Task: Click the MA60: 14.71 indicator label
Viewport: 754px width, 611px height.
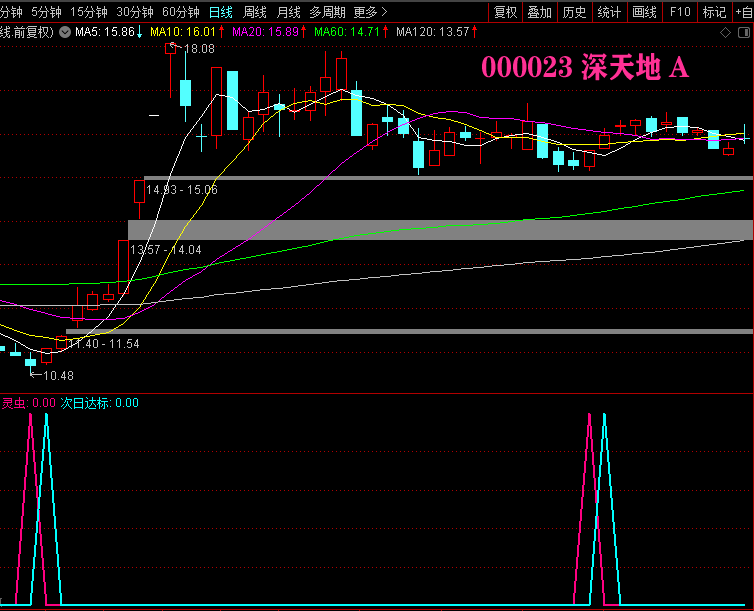Action: click(x=352, y=32)
